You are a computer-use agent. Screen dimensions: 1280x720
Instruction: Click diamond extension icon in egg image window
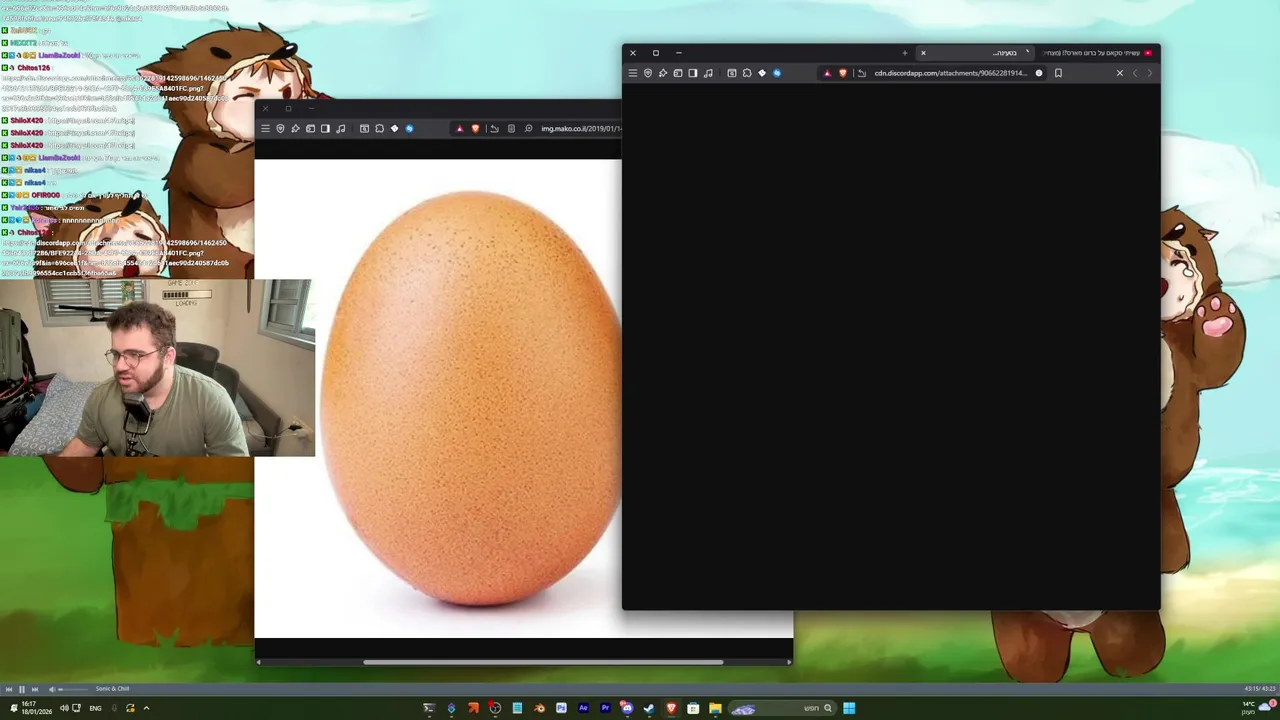click(x=394, y=128)
